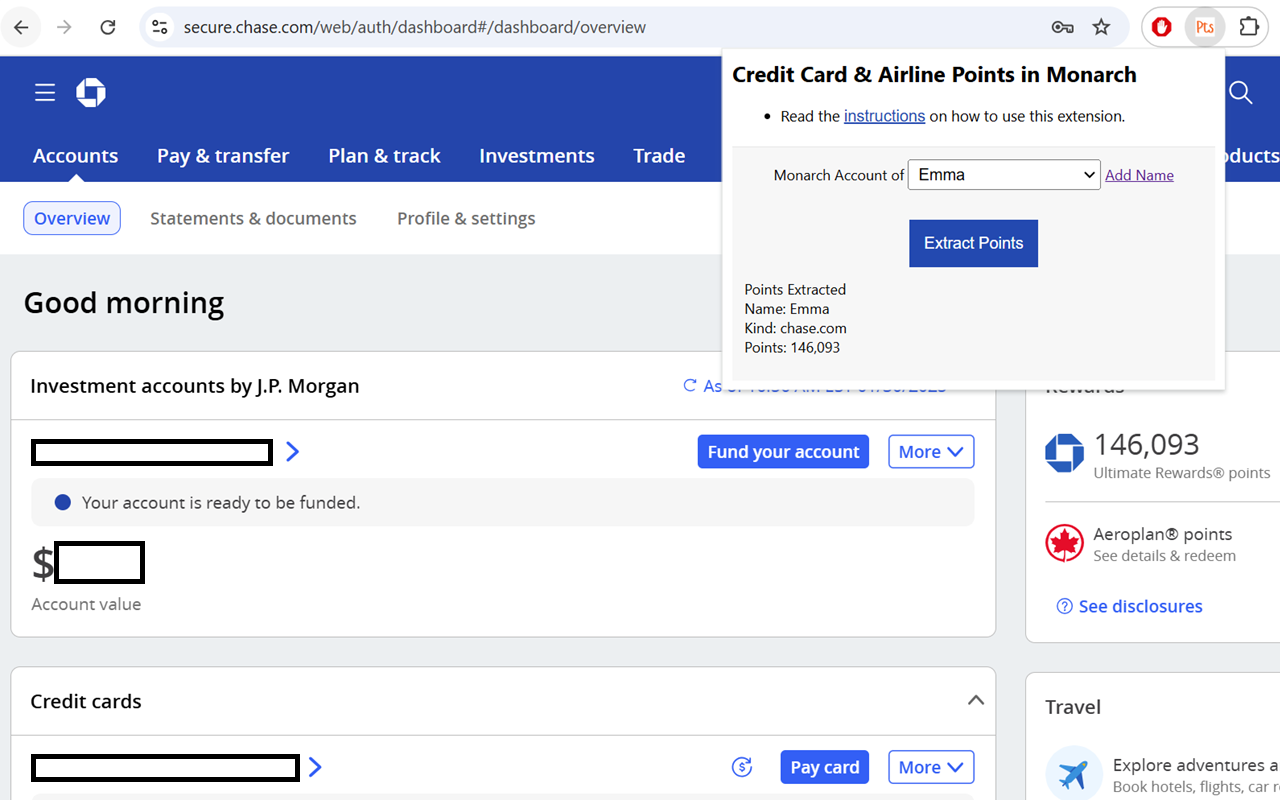
Task: Refresh investment account data with reload icon
Action: coord(689,386)
